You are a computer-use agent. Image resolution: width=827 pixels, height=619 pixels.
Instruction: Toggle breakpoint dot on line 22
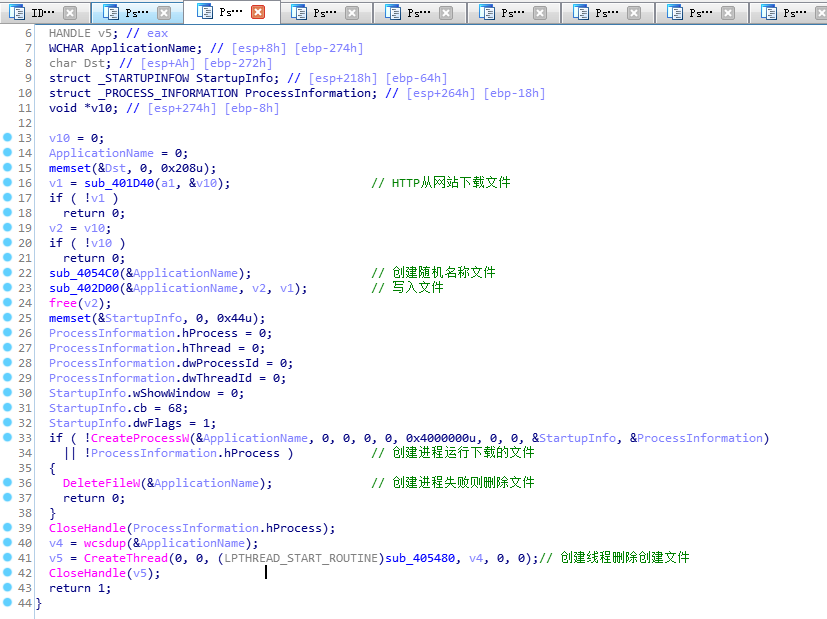click(7, 272)
